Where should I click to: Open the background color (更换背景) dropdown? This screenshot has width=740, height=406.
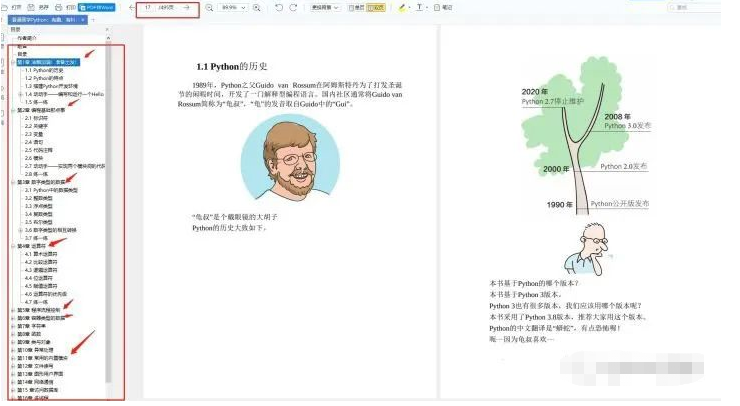click(x=325, y=8)
